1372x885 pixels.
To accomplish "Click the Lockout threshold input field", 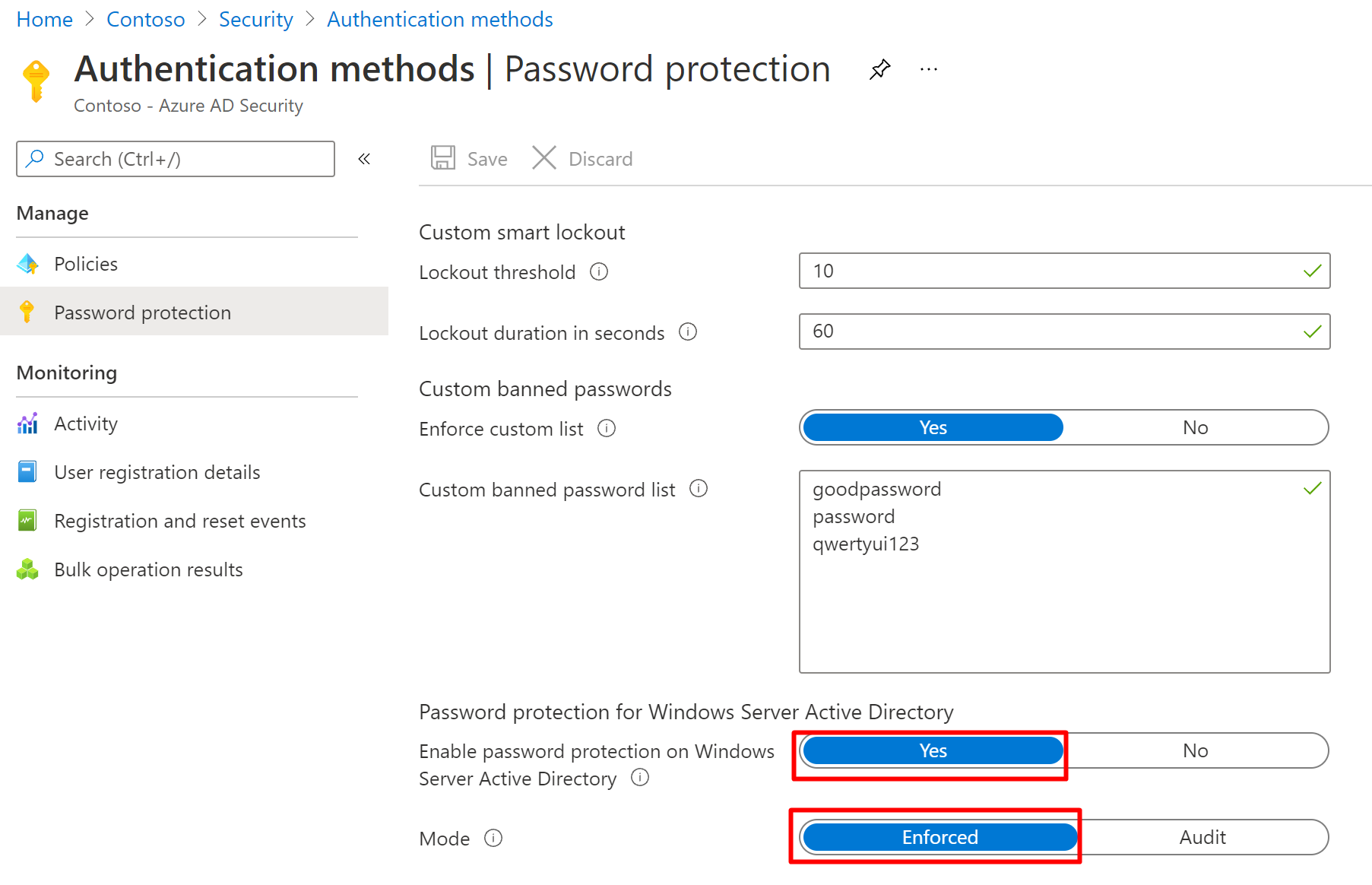I will [x=1049, y=271].
